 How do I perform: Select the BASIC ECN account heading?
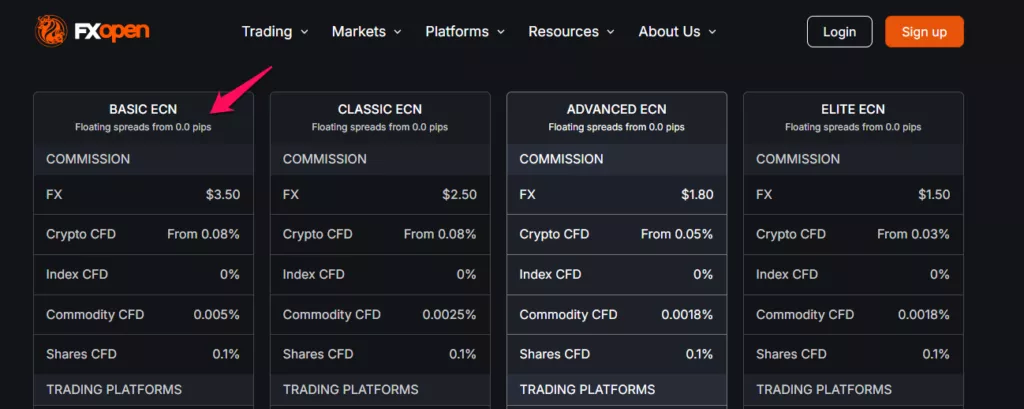(143, 110)
